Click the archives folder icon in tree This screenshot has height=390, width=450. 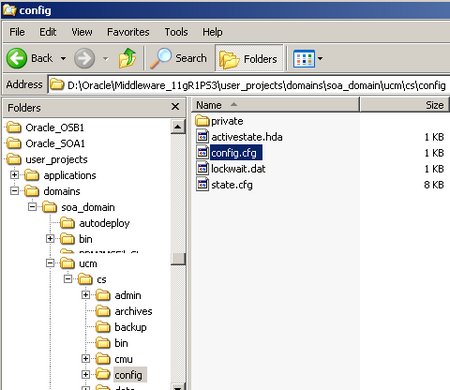coord(103,311)
